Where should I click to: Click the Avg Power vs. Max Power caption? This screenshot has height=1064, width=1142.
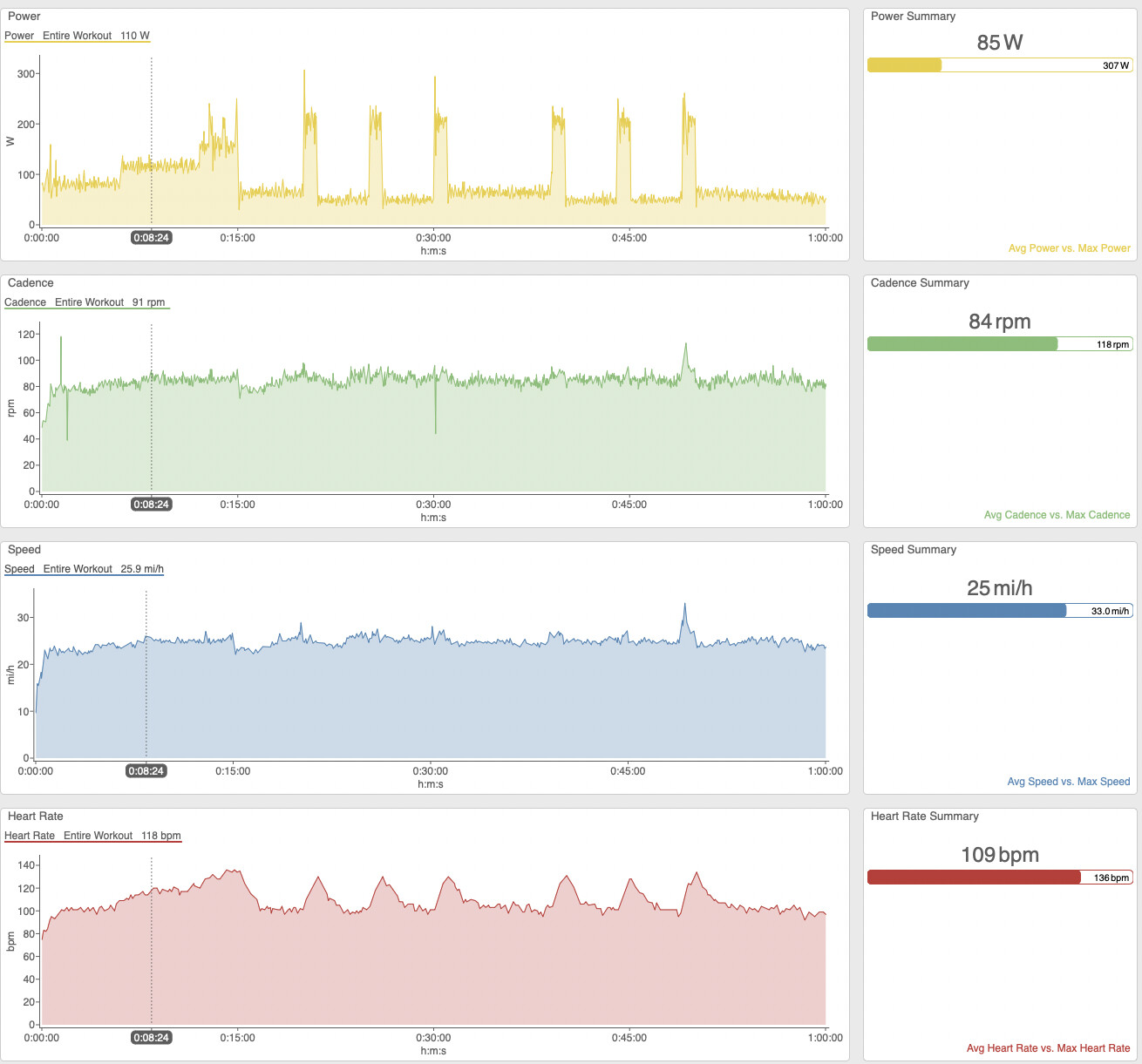pyautogui.click(x=1069, y=248)
